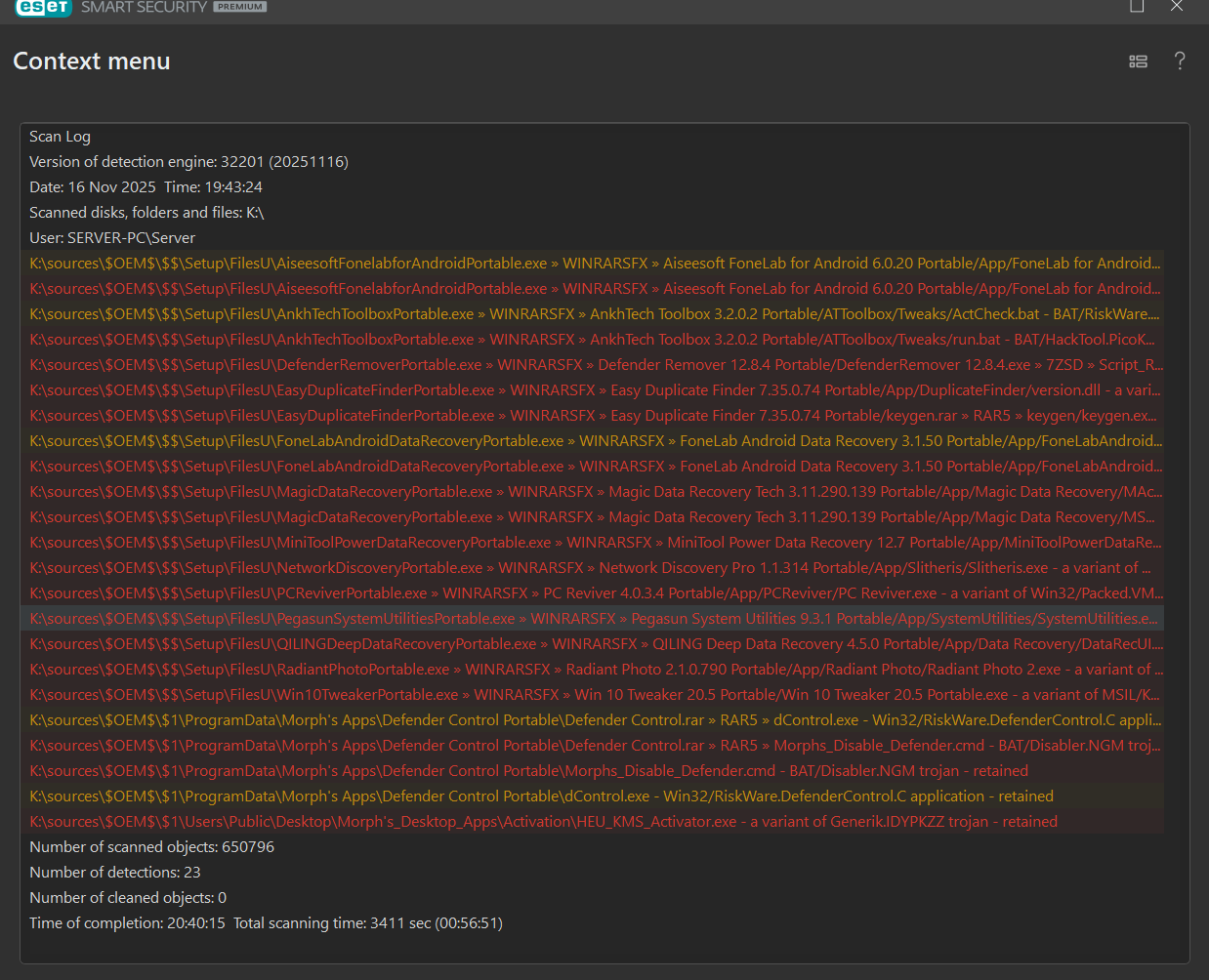Click the ESET logo in title bar
Viewport: 1209px width, 980px height.
[43, 7]
